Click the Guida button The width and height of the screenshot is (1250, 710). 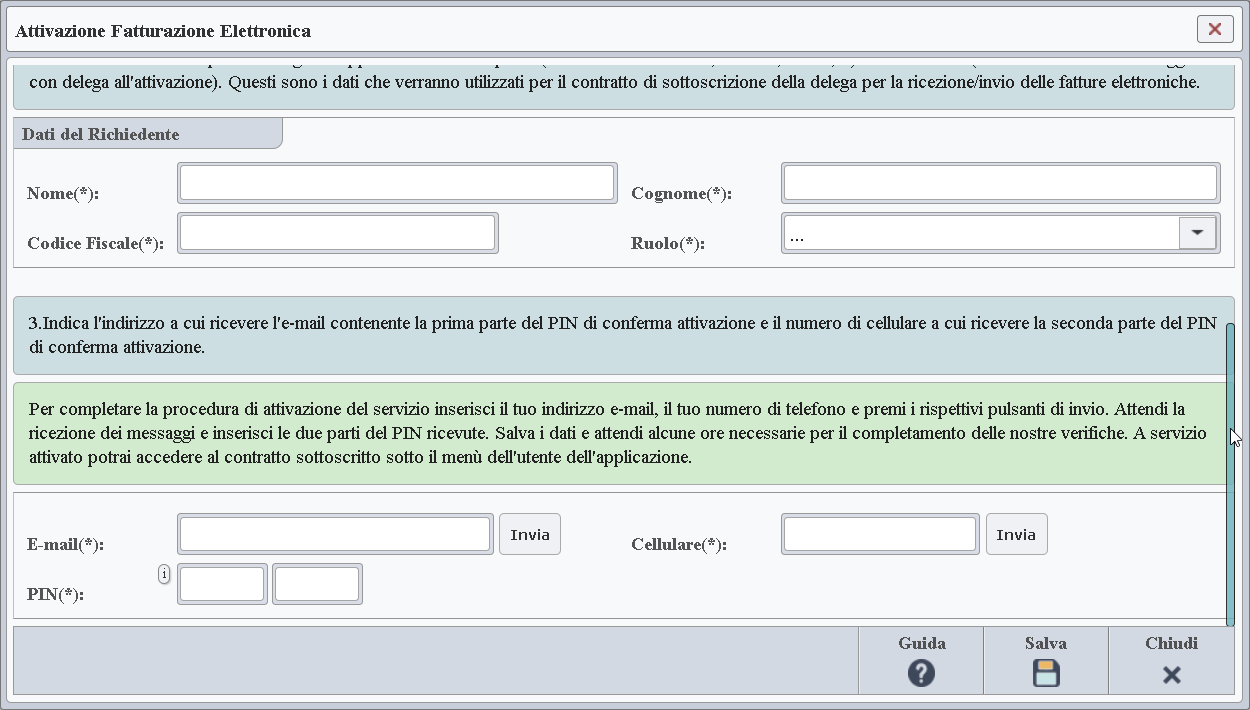point(920,660)
